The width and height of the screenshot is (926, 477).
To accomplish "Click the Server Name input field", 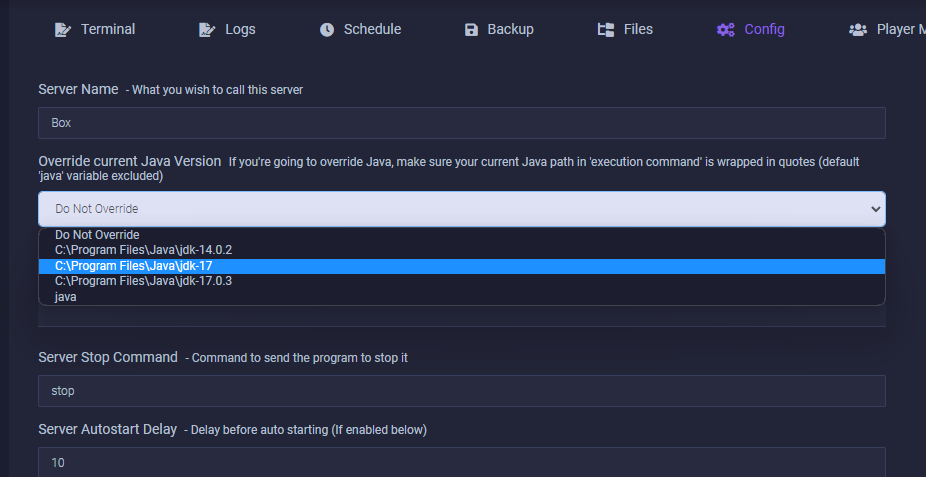I will [x=461, y=123].
